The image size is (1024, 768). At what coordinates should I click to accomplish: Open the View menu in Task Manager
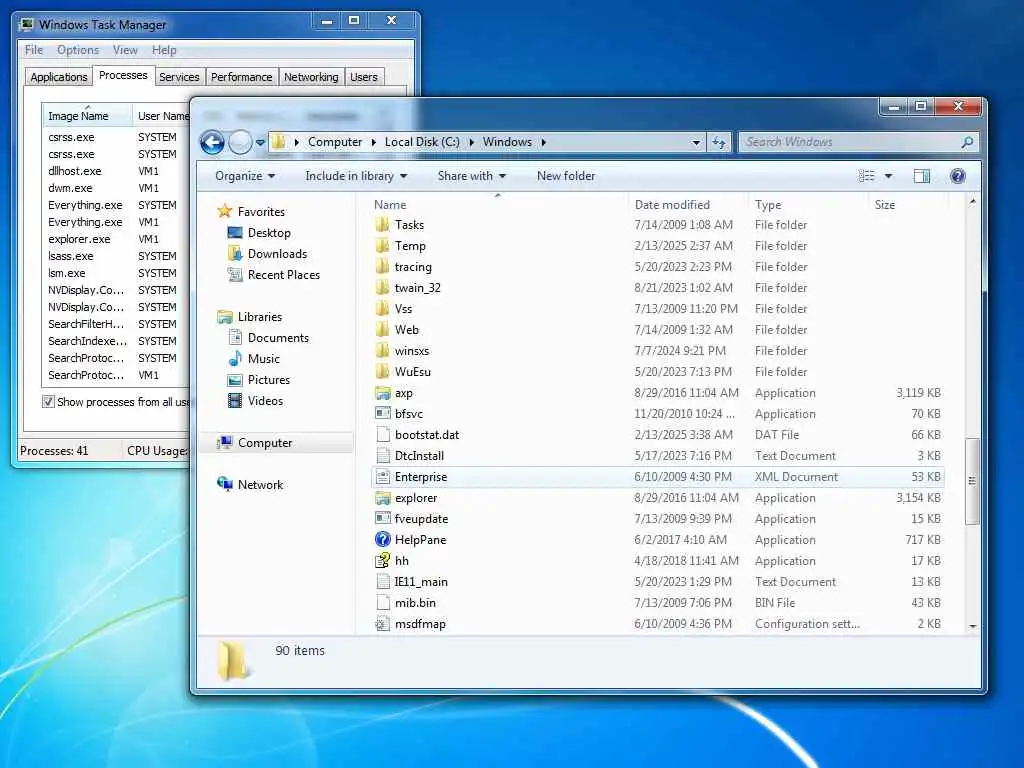[125, 50]
